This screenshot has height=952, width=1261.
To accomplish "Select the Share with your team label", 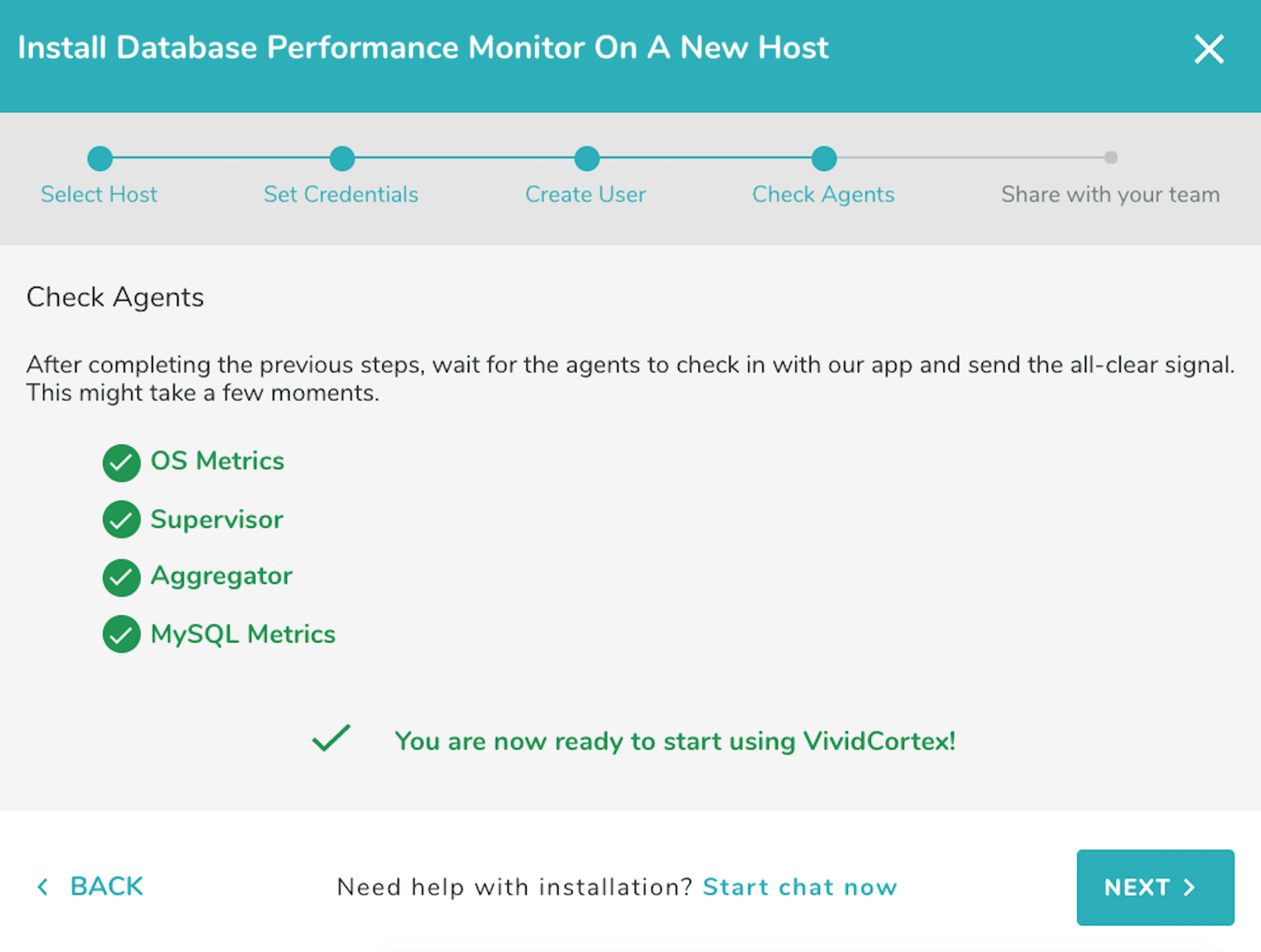I will [1110, 194].
